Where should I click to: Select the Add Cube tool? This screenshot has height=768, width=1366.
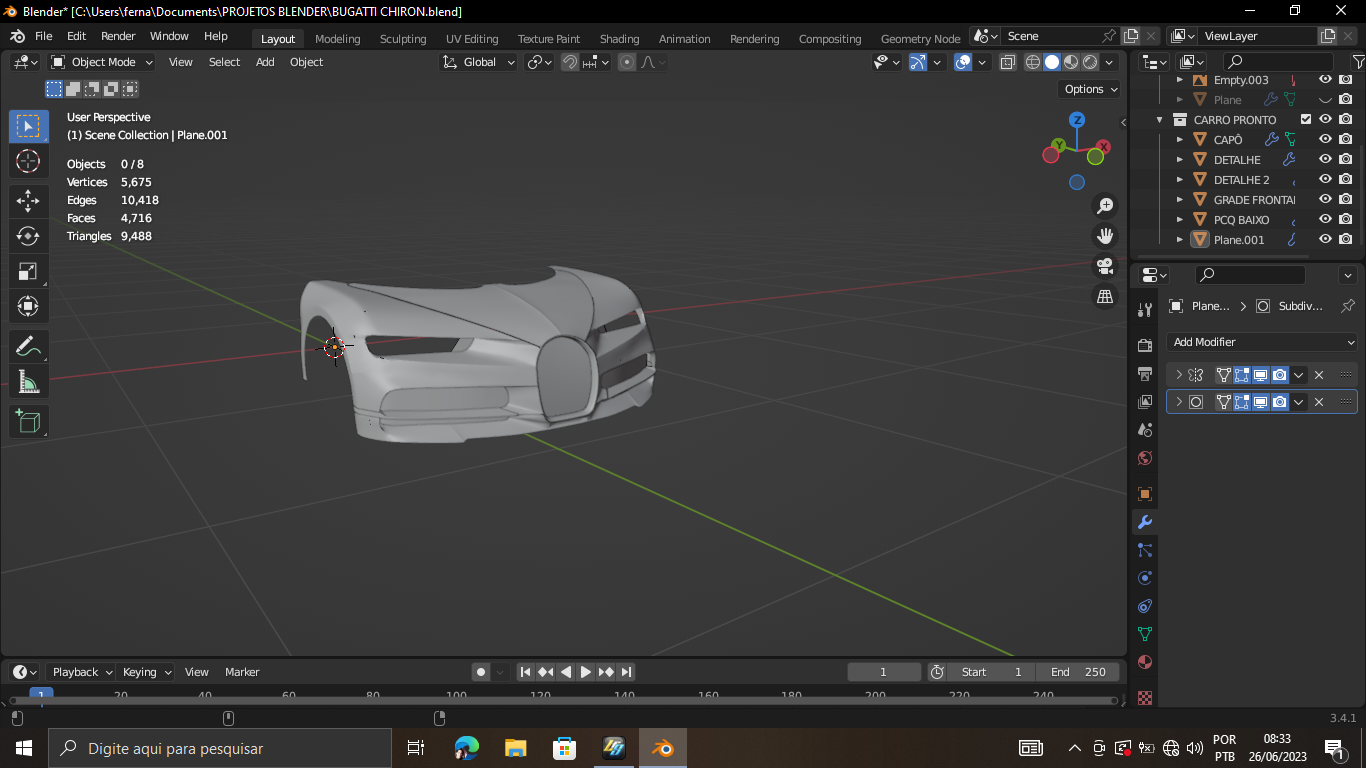(x=28, y=421)
